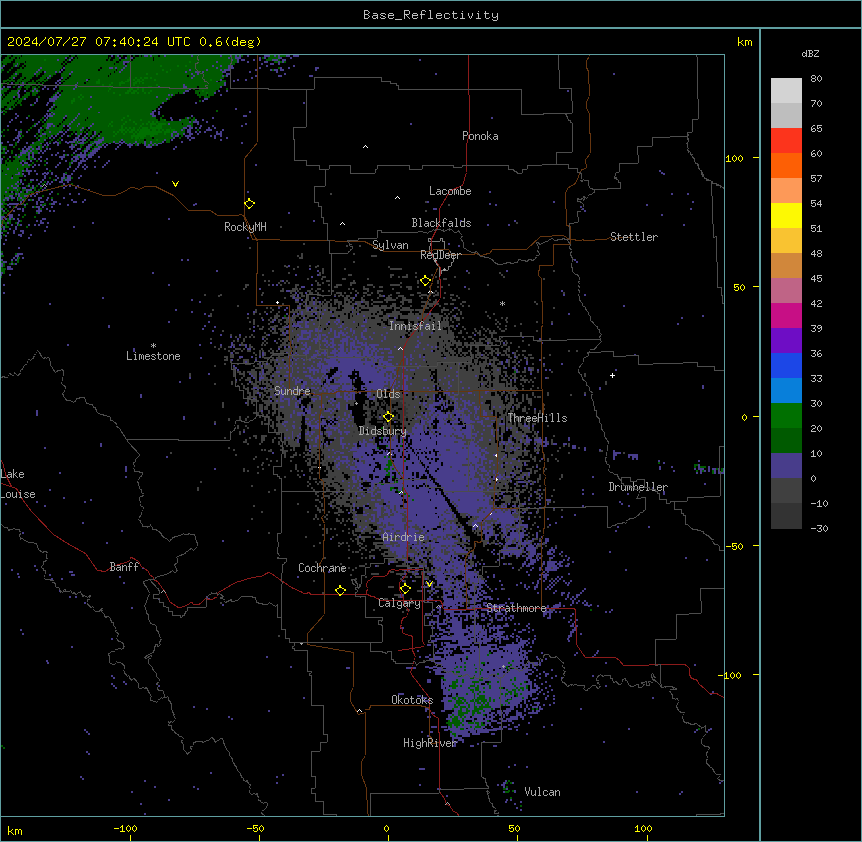Click the -100 tick on the bottom axis
This screenshot has height=842, width=862.
(x=125, y=828)
